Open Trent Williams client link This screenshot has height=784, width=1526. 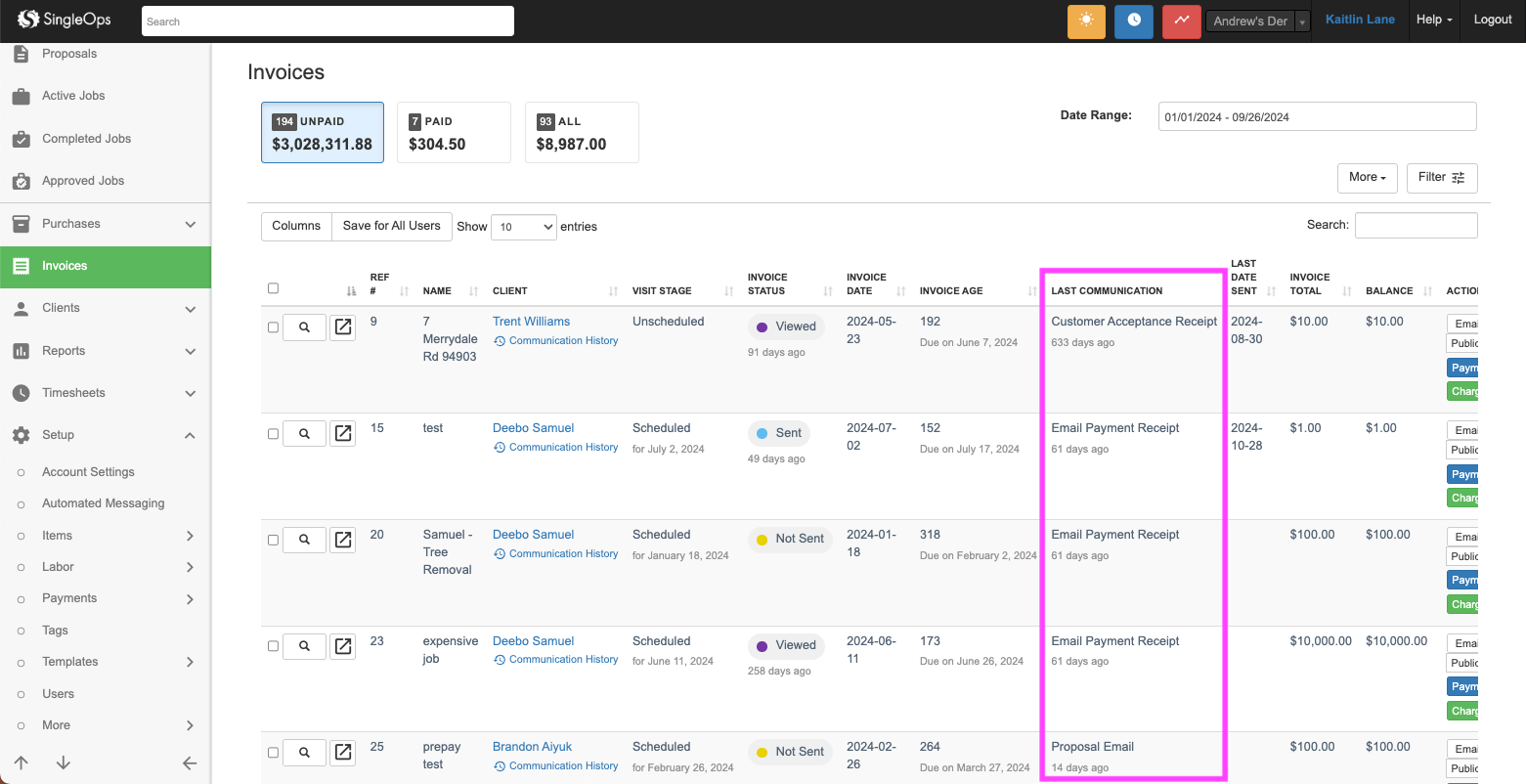click(x=531, y=322)
